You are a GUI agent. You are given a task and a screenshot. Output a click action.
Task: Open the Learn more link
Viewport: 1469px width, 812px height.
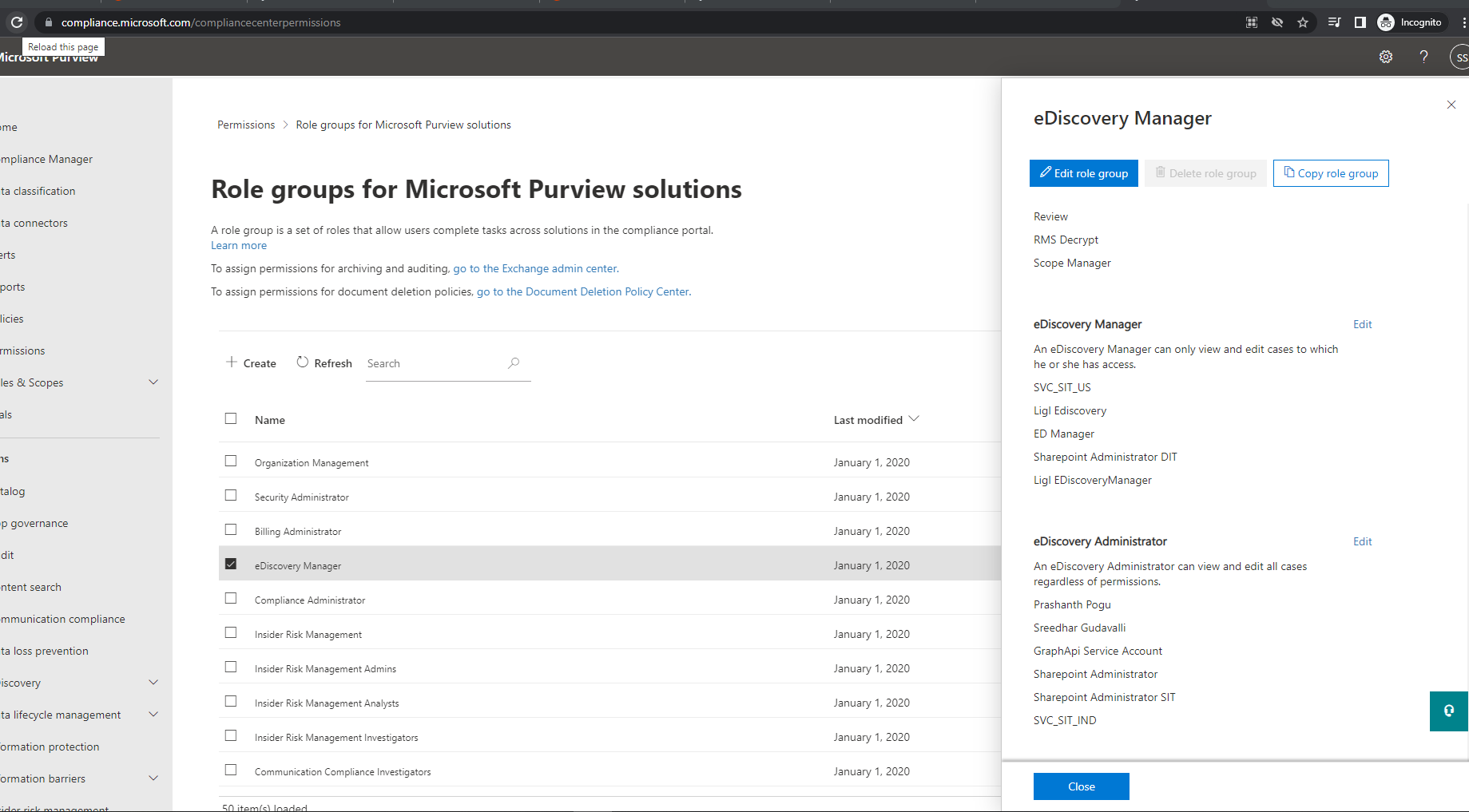[239, 245]
